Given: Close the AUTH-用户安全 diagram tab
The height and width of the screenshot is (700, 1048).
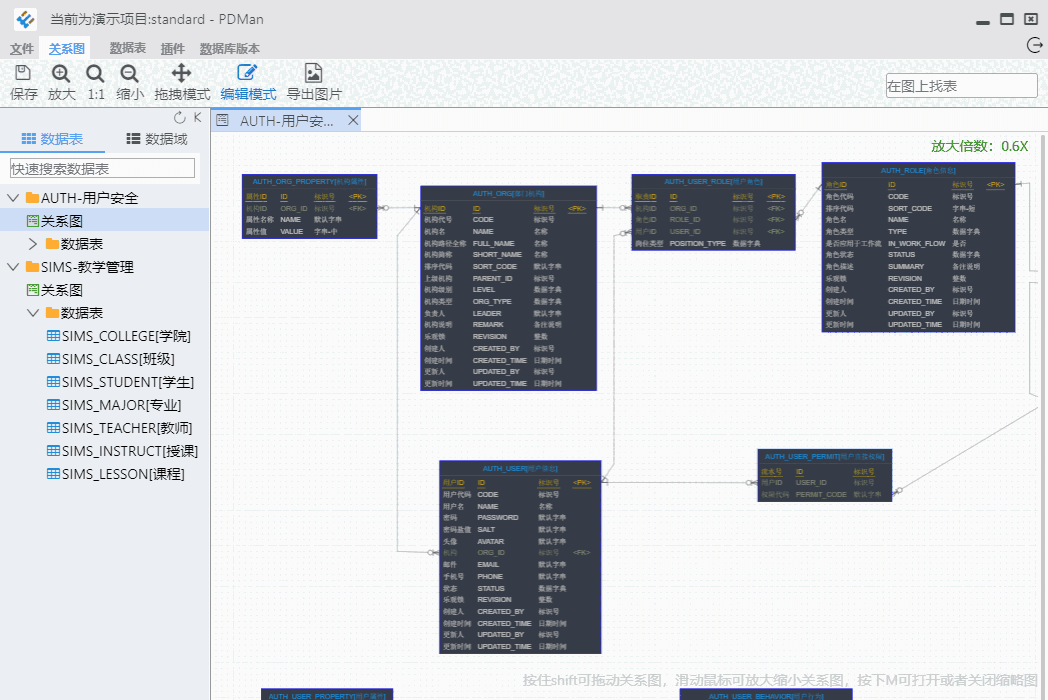Looking at the screenshot, I should tap(353, 120).
